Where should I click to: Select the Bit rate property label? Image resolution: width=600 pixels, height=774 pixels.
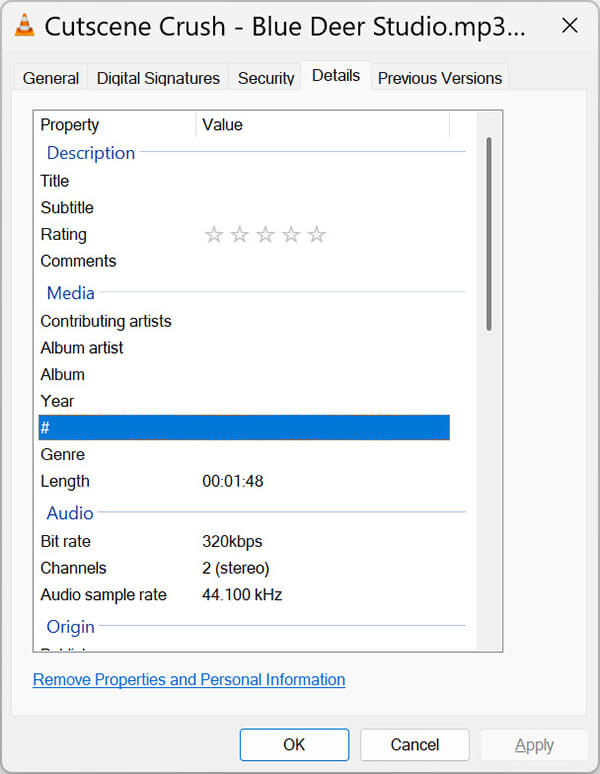point(66,542)
